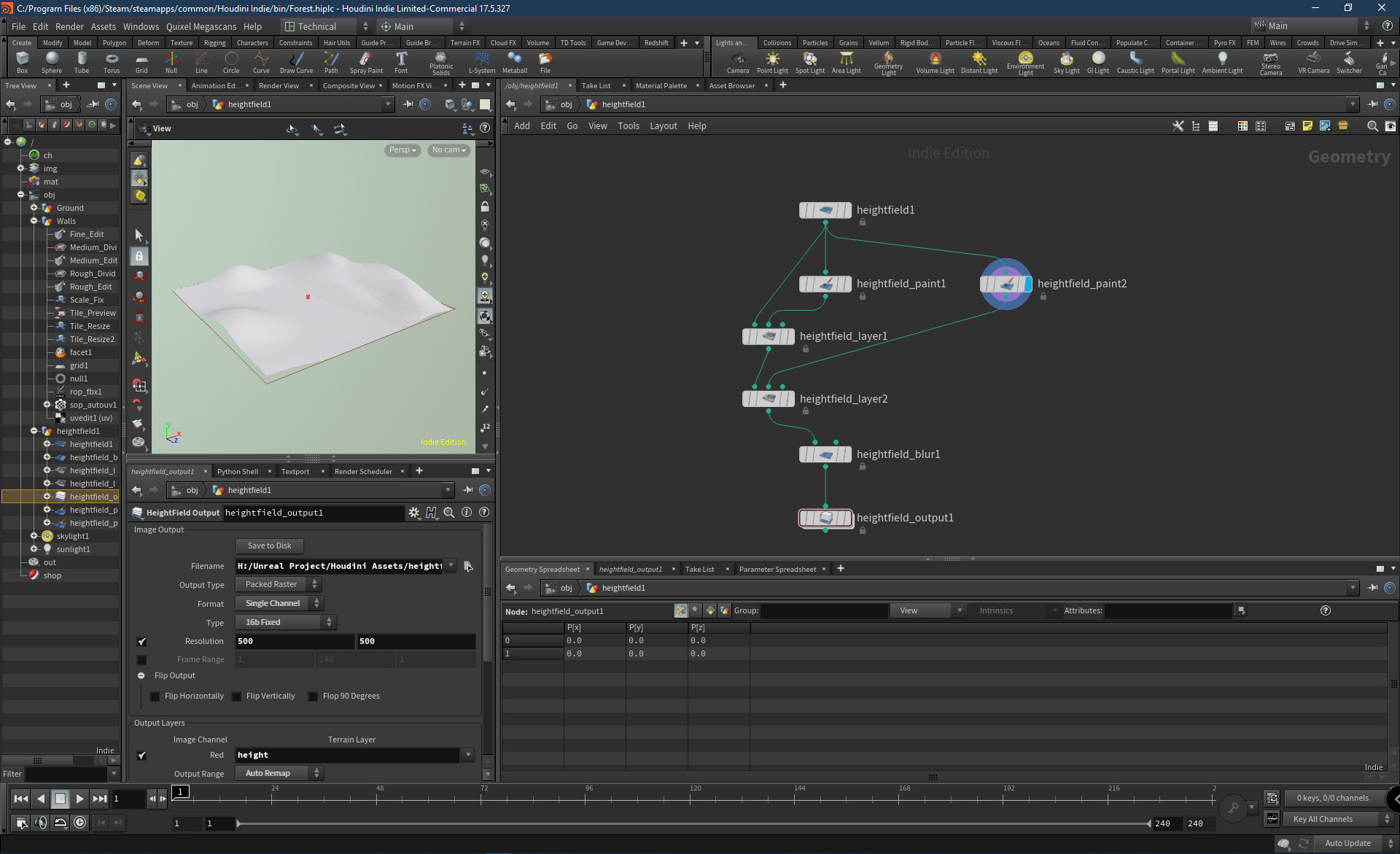Switch to the Material Palette tab

(661, 86)
